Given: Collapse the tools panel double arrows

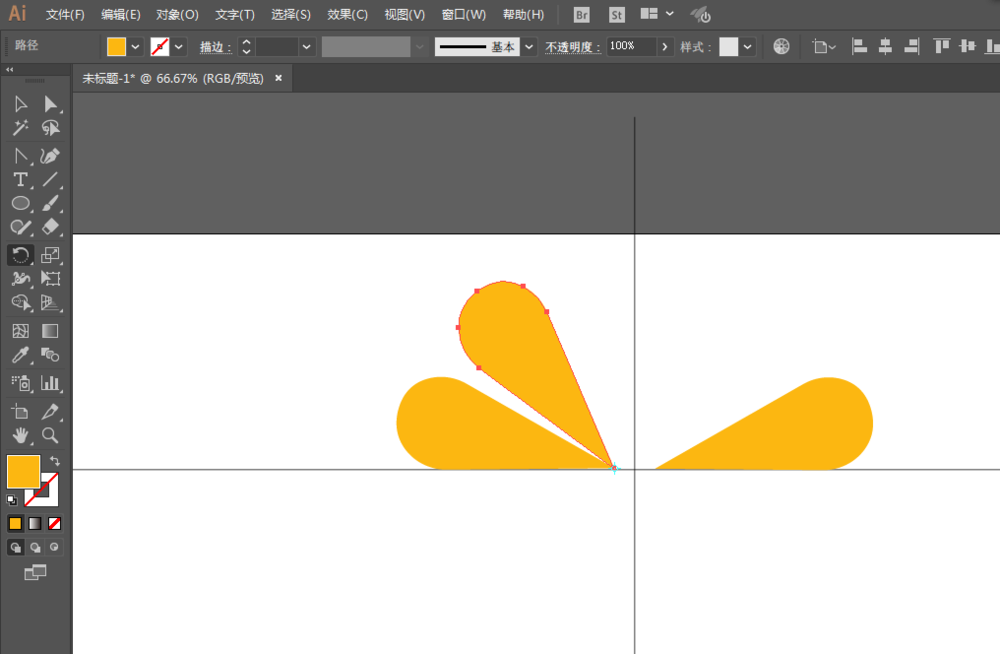Looking at the screenshot, I should pos(10,70).
